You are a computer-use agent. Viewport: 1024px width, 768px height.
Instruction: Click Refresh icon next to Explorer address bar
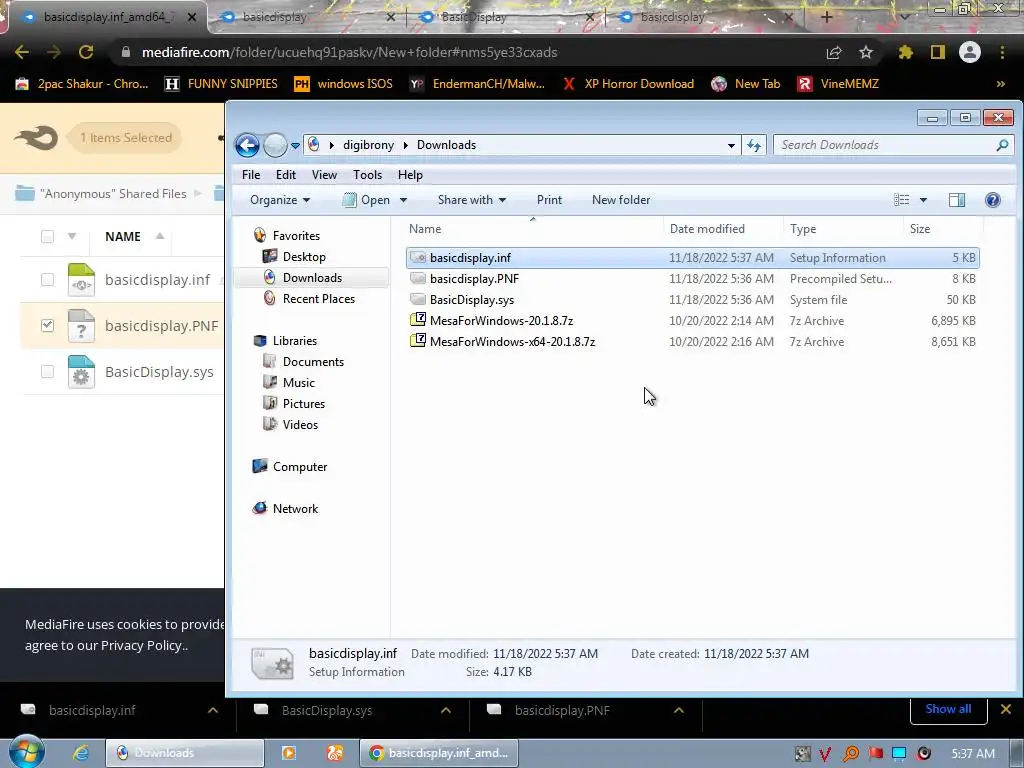754,145
